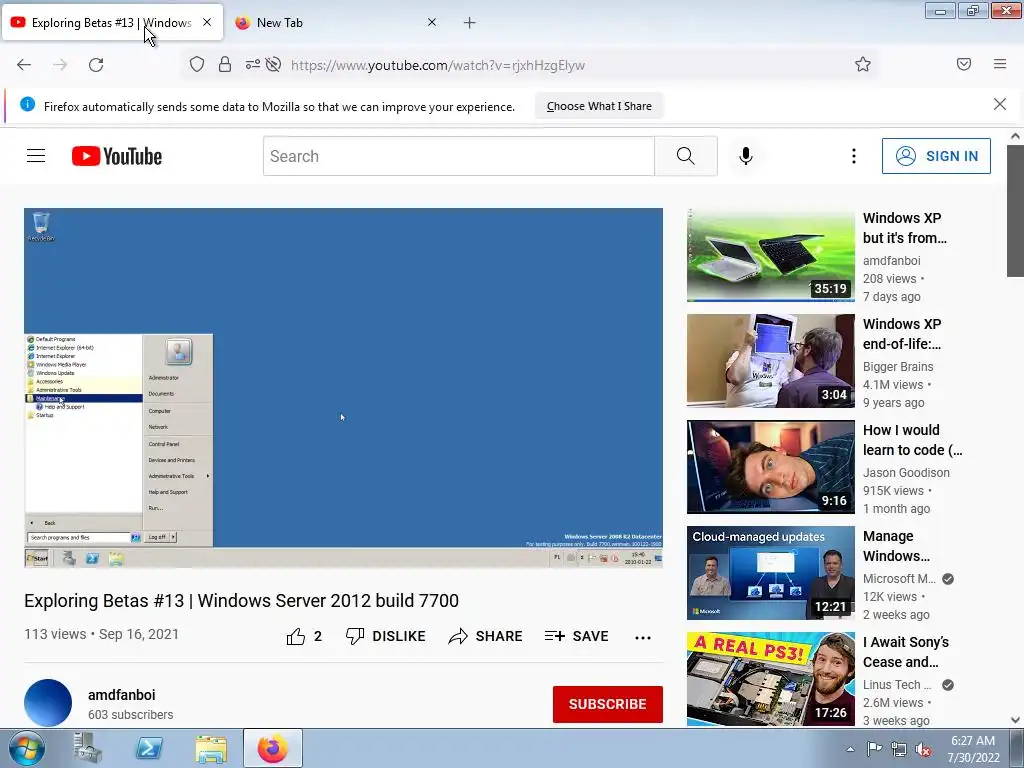Click the Dislike thumbs down button
1024x768 pixels.
point(385,636)
